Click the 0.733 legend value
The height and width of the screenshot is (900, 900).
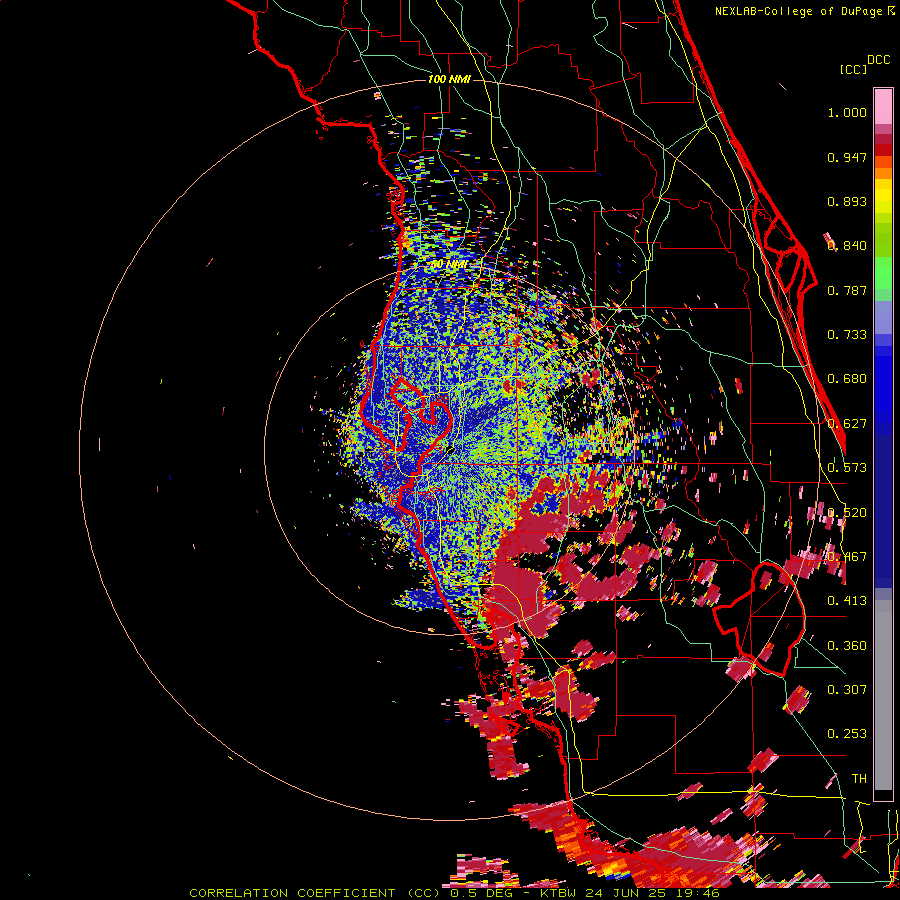click(x=847, y=335)
